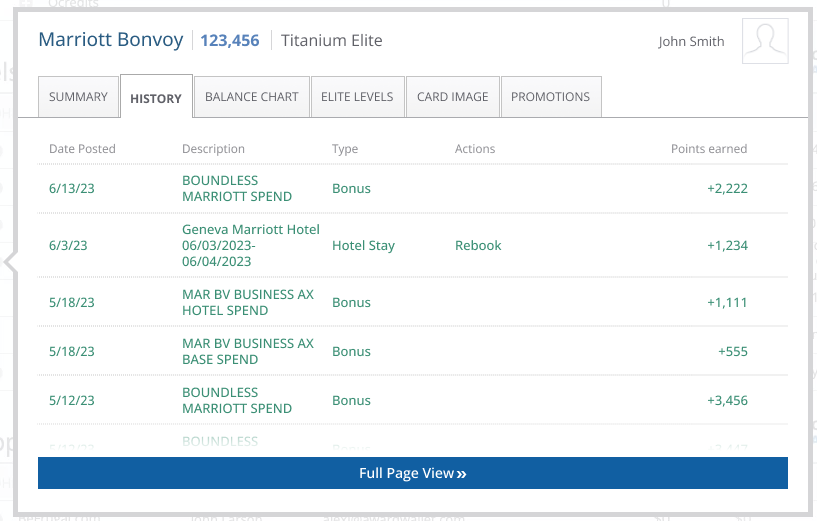Click the Rebook link for Geneva stay
This screenshot has height=521, width=817.
tap(478, 245)
